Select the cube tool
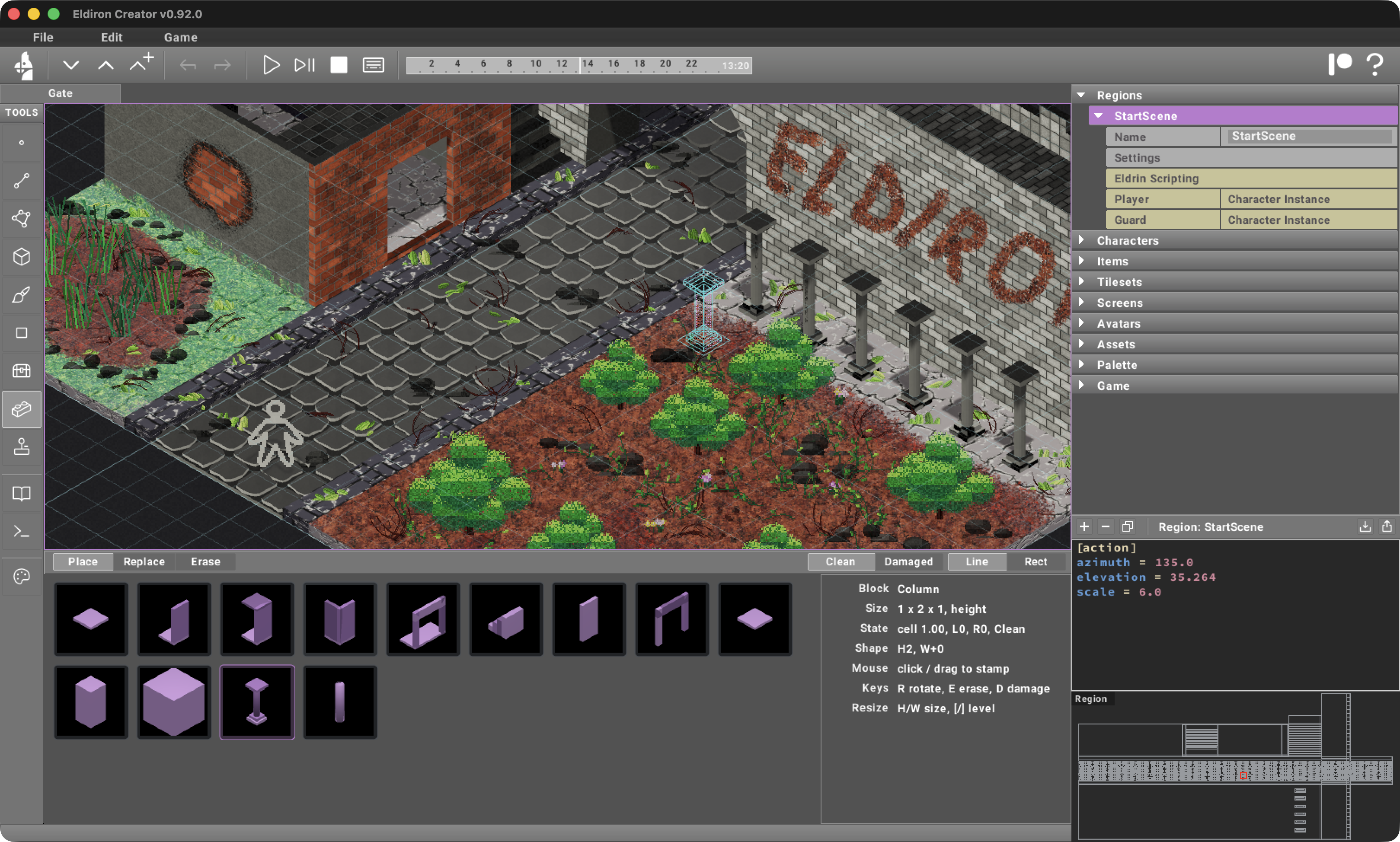Screen dimensions: 1400x842 [x=22, y=257]
